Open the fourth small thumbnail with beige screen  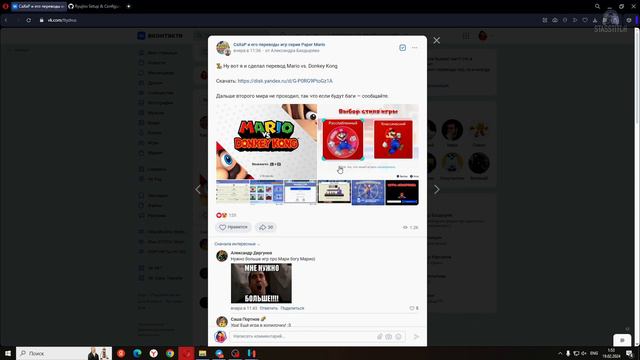[x=334, y=192]
